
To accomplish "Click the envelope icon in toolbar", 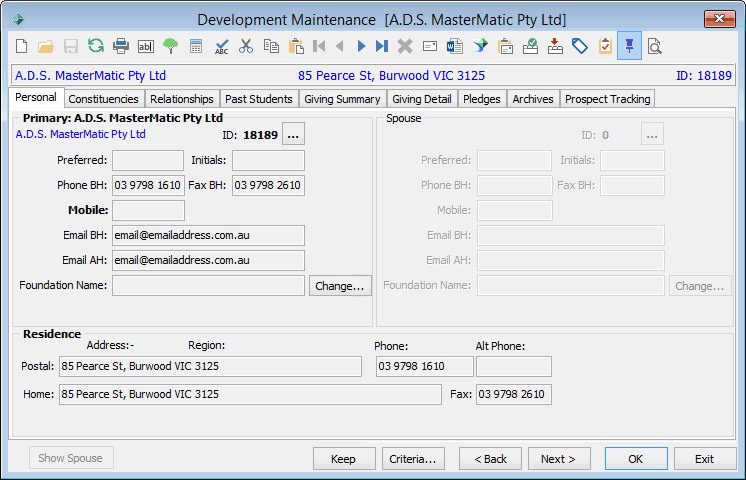I will [430, 46].
